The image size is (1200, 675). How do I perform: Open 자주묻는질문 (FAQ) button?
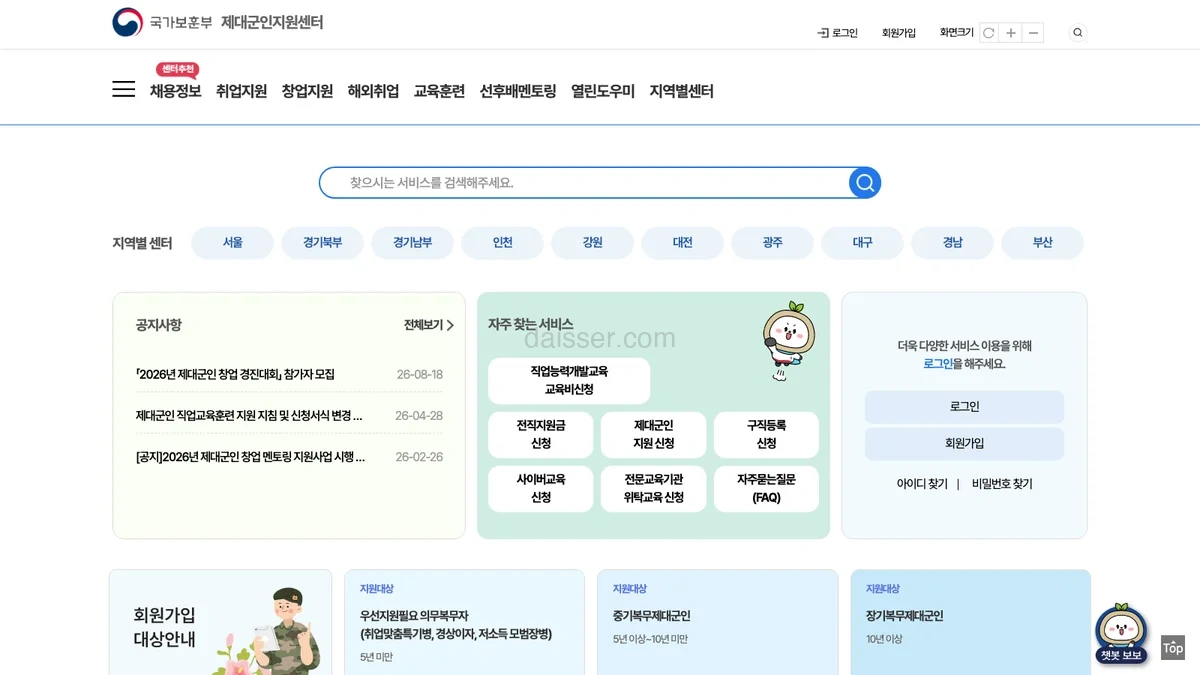coord(766,489)
